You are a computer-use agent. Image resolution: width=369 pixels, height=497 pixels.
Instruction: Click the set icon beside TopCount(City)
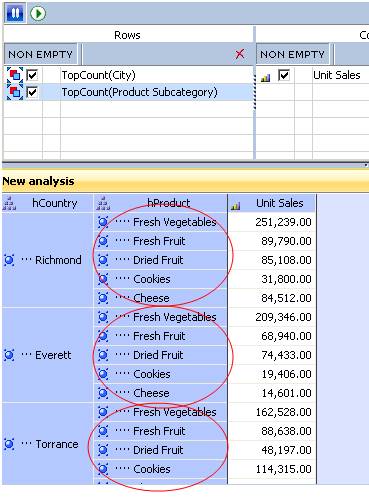(15, 75)
